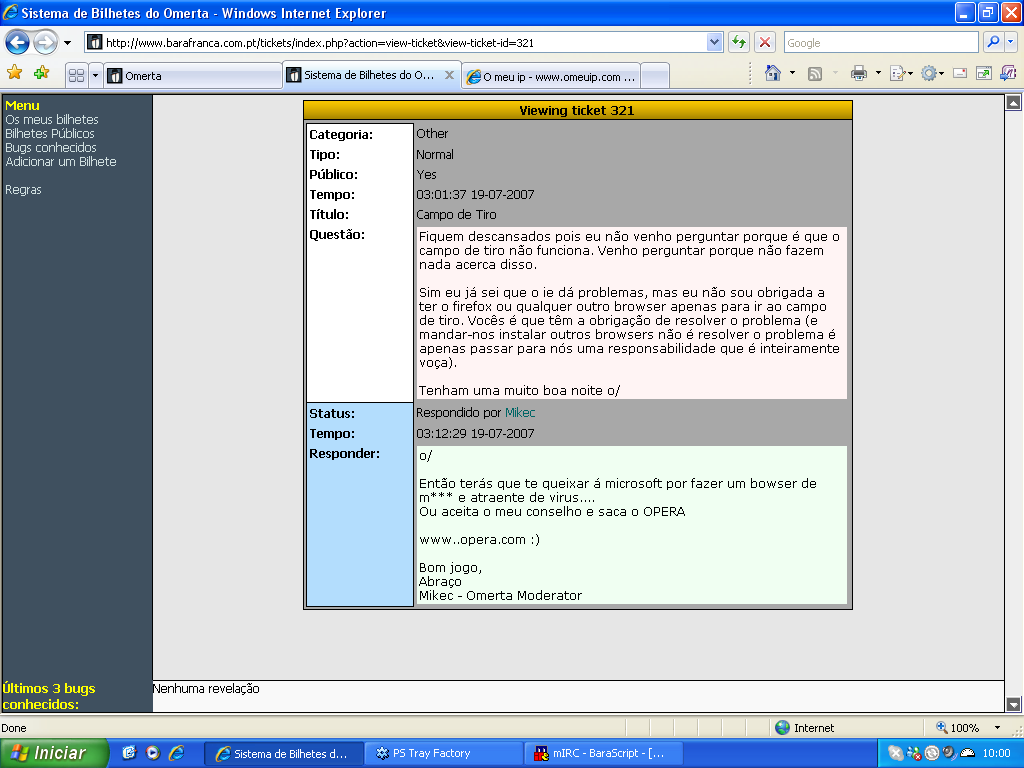Click the Print icon

click(x=858, y=73)
